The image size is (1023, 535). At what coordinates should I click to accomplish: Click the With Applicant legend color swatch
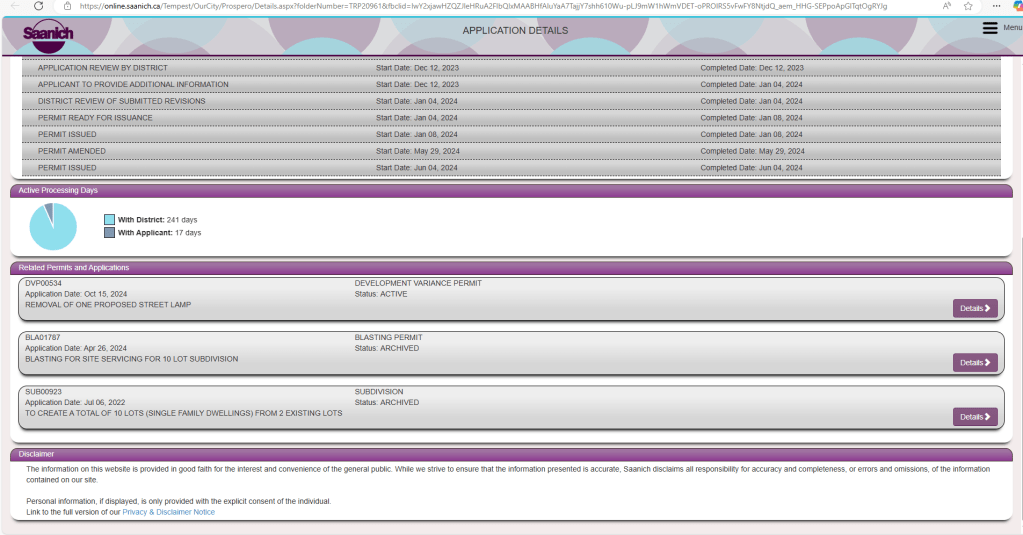pos(109,233)
